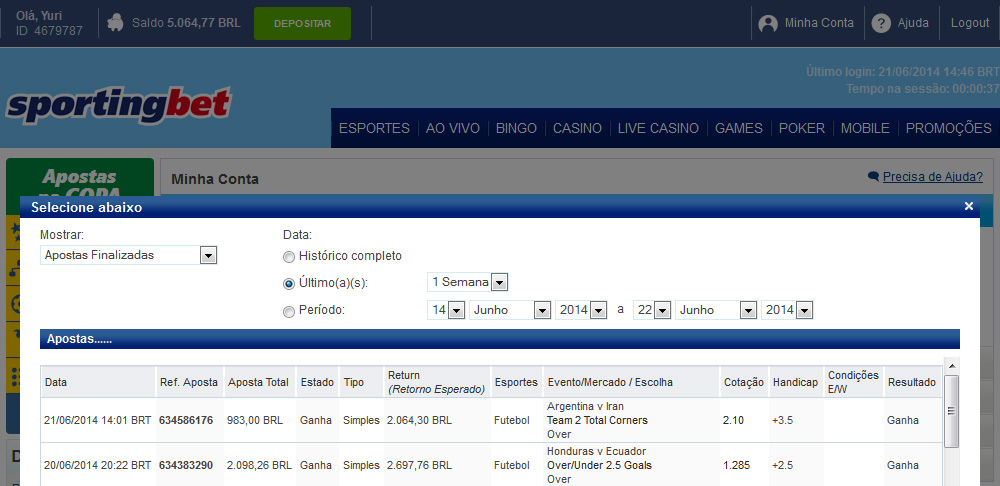
Task: Click the +3.5 handicap cell
Action: (782, 420)
